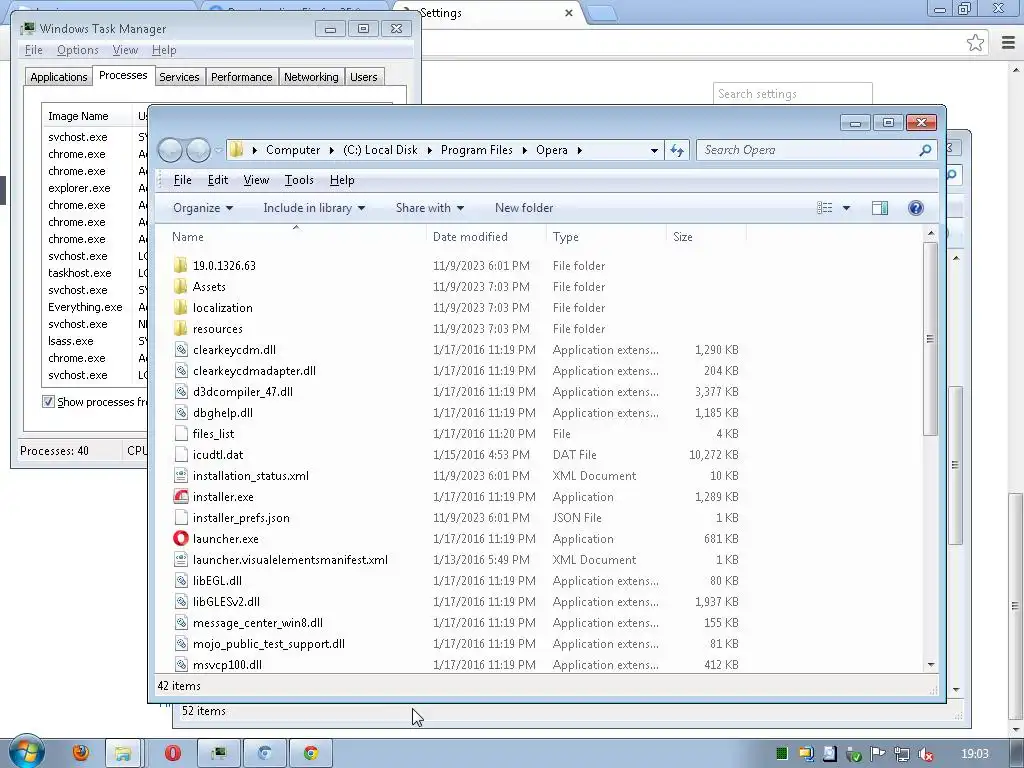Expand breadcrumb arrow after Computer
1024x768 pixels.
[332, 150]
